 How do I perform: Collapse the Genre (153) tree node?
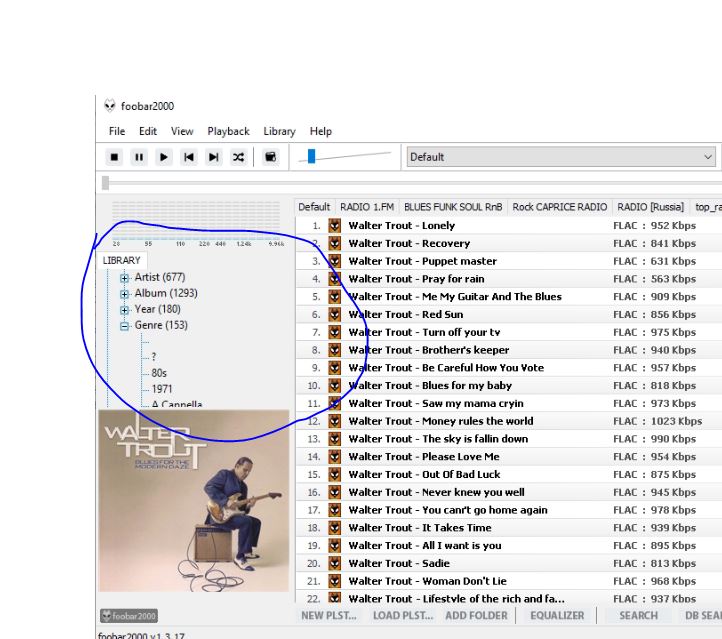(125, 326)
